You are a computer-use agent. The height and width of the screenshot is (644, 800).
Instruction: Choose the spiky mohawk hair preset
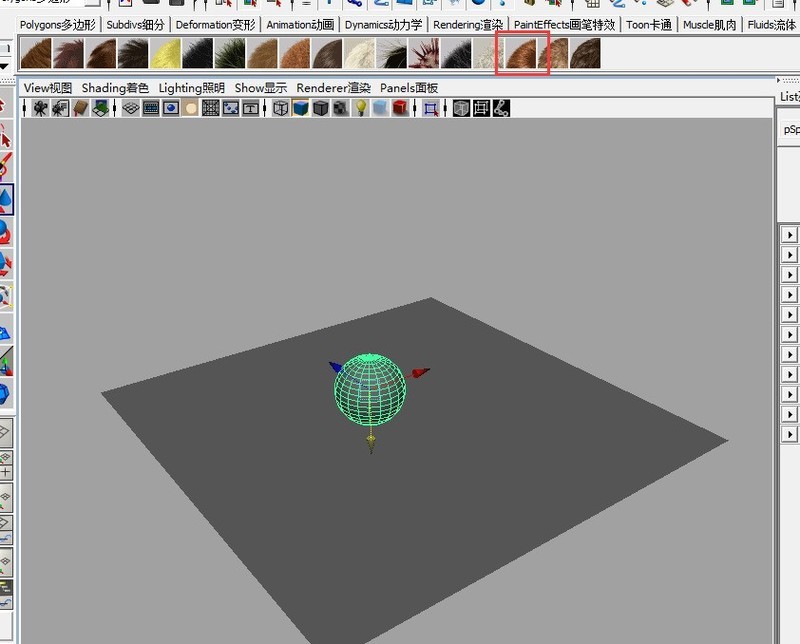pos(426,53)
